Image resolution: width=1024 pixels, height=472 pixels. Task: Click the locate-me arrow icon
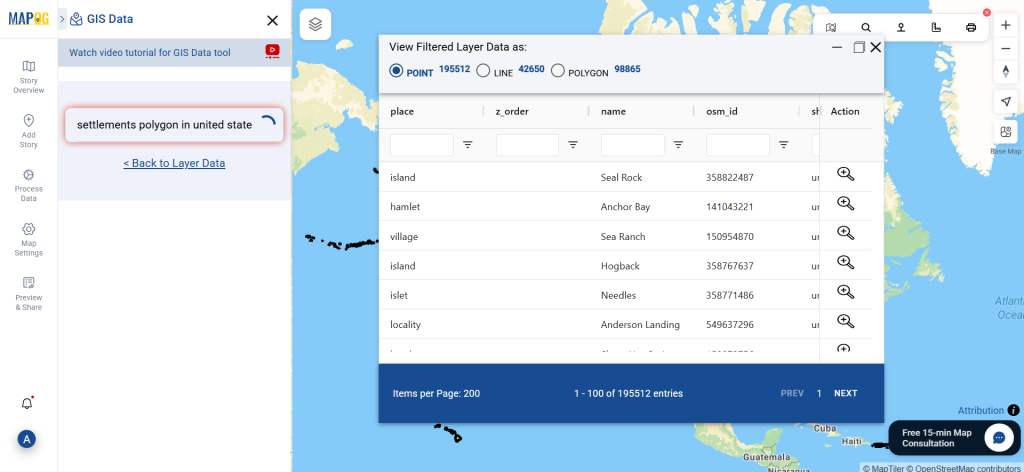tap(1006, 101)
